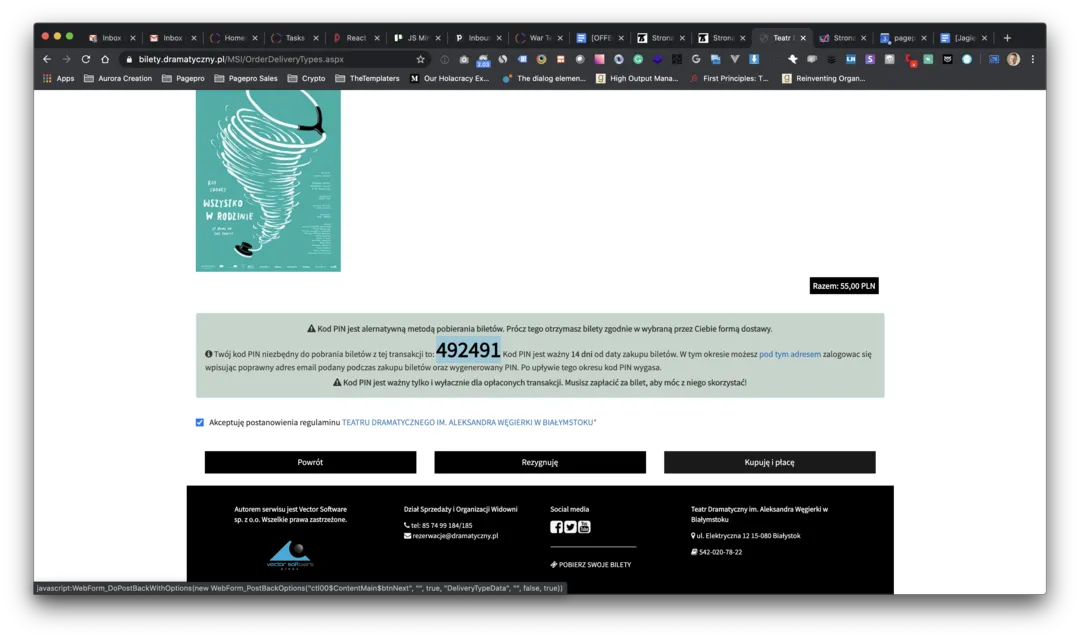Viewport: 1080px width, 639px height.
Task: Open The dialog elemen... bookmark
Action: [x=544, y=78]
